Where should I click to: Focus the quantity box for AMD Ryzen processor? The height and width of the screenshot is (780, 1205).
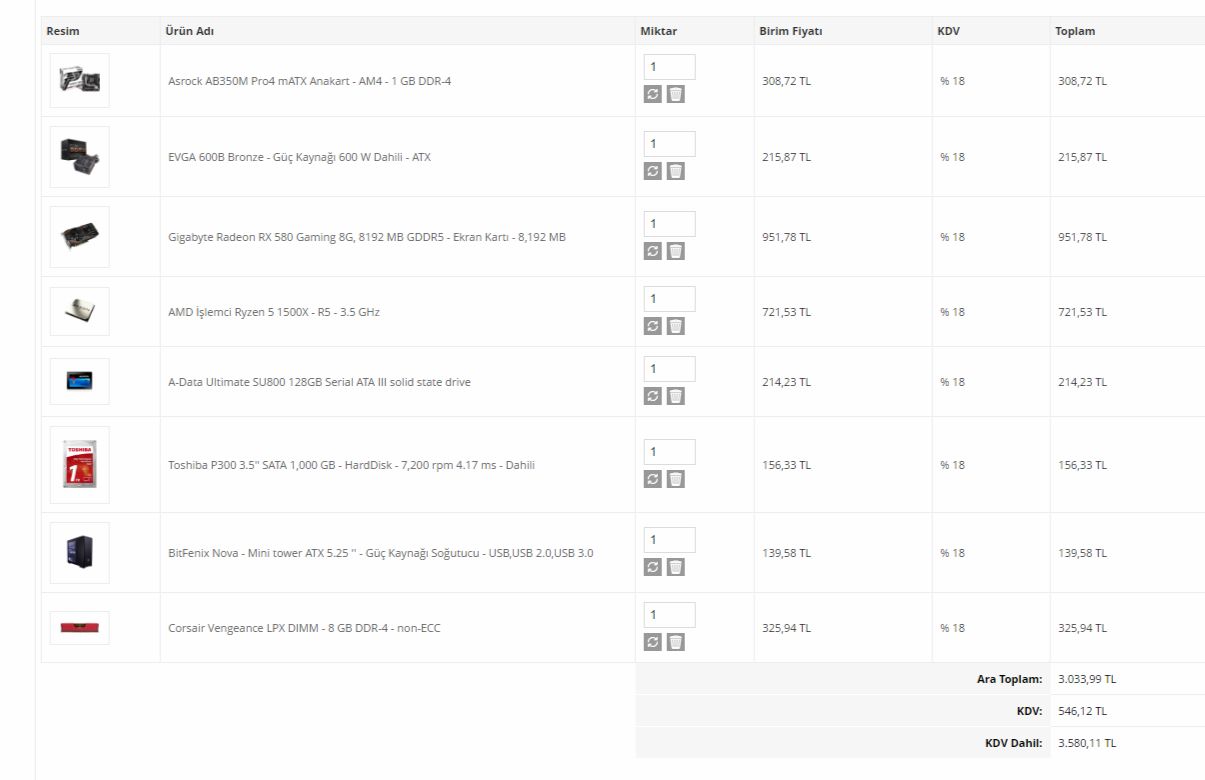[x=669, y=298]
